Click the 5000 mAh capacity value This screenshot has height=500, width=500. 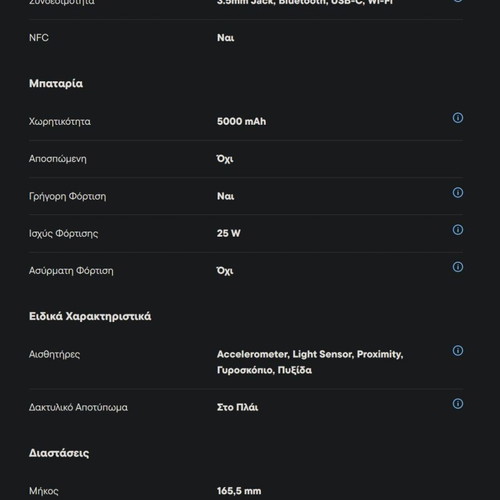click(x=241, y=121)
